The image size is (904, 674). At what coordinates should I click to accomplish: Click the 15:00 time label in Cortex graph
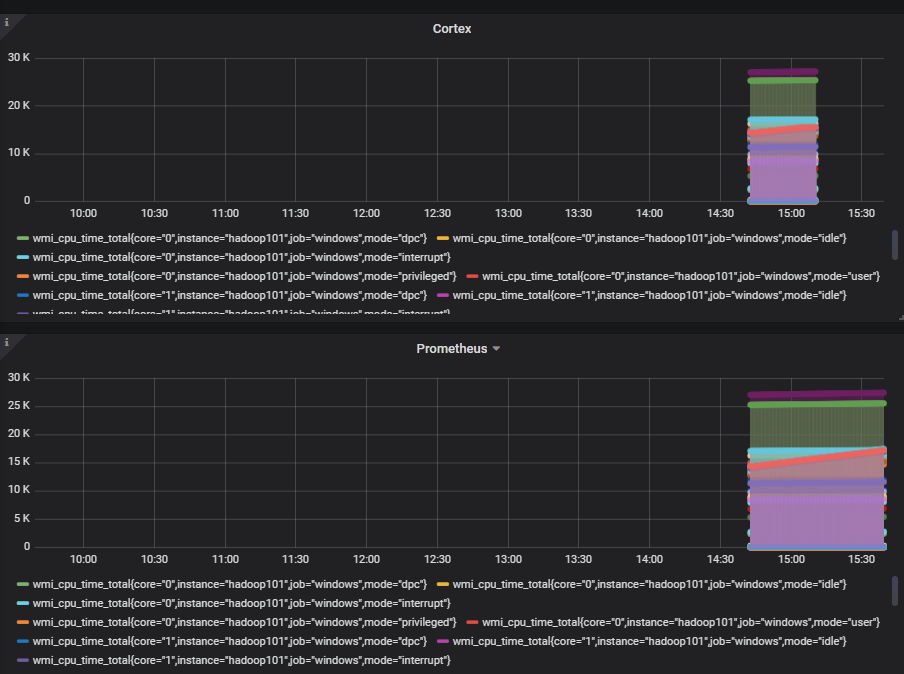pyautogui.click(x=791, y=213)
